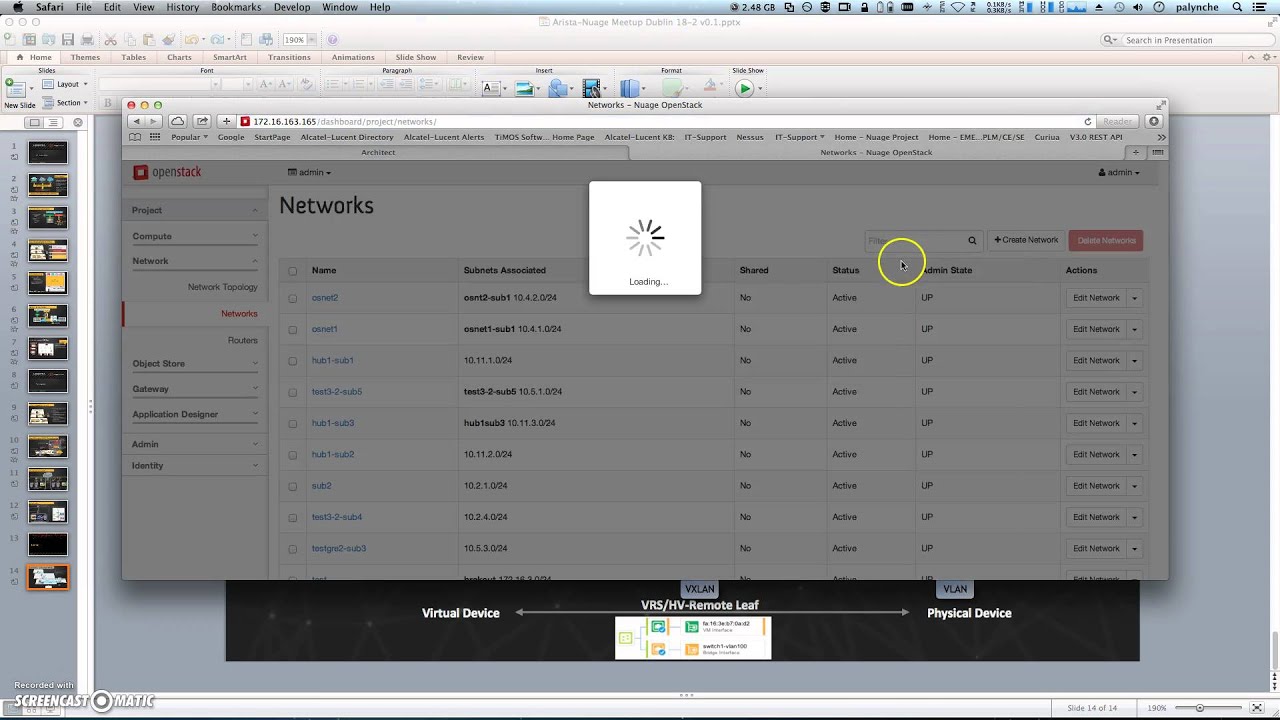This screenshot has height=720, width=1280.
Task: Open Safari Downloads icon
Action: [x=1154, y=121]
